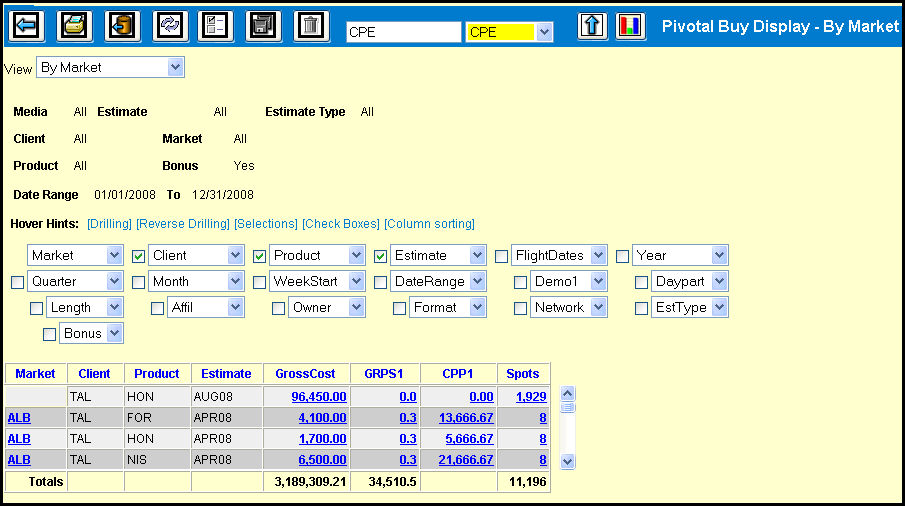Click the 13,666.67 CPP1 link
The width and height of the screenshot is (905, 506).
[466, 418]
